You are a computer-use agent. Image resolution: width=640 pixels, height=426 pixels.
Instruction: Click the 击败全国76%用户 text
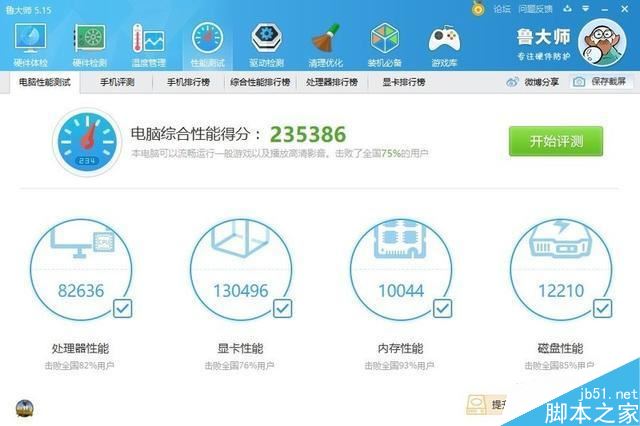240,365
